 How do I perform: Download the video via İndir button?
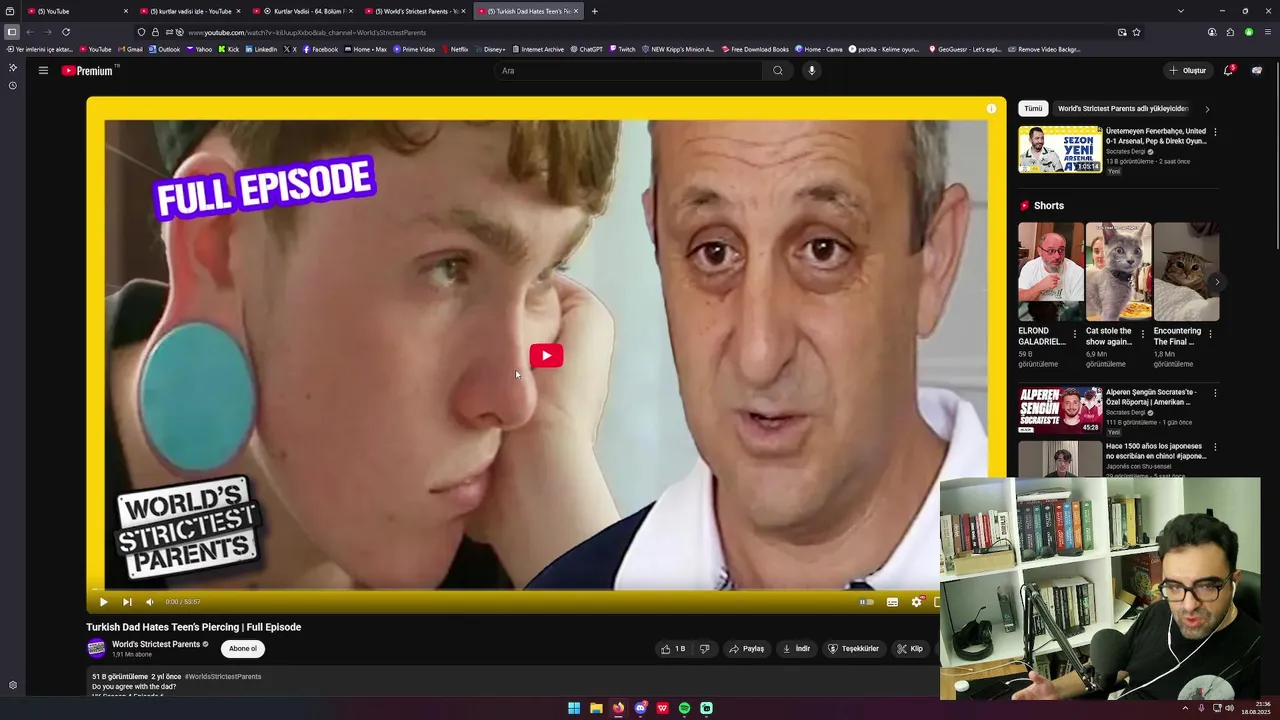coord(796,649)
